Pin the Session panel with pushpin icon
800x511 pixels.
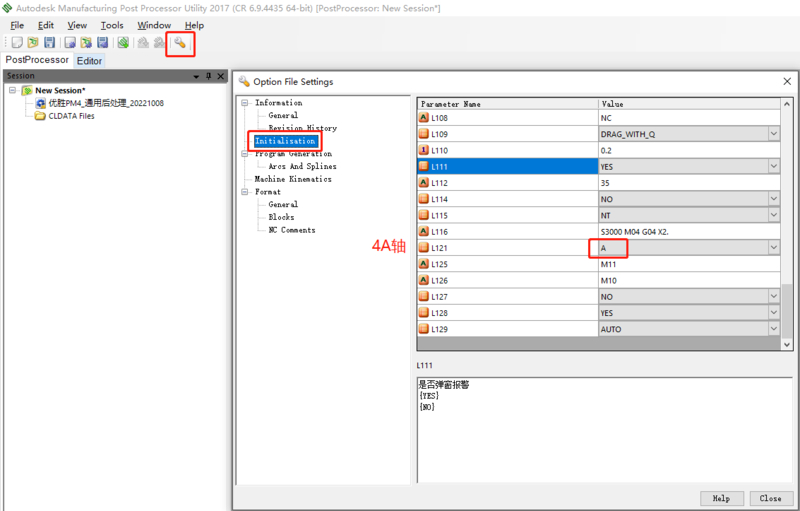(208, 76)
